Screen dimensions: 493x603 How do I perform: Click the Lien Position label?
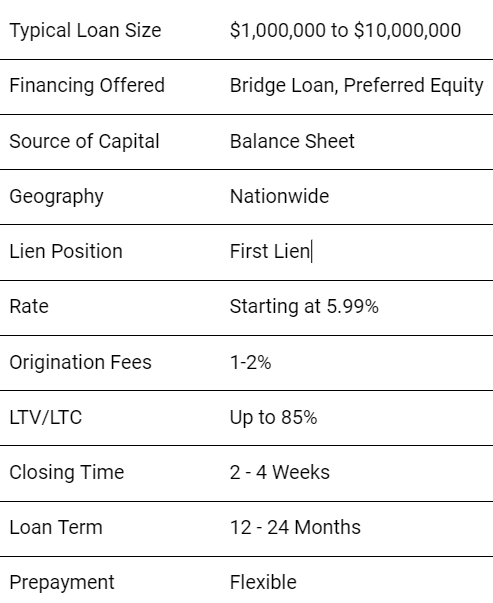pos(66,251)
